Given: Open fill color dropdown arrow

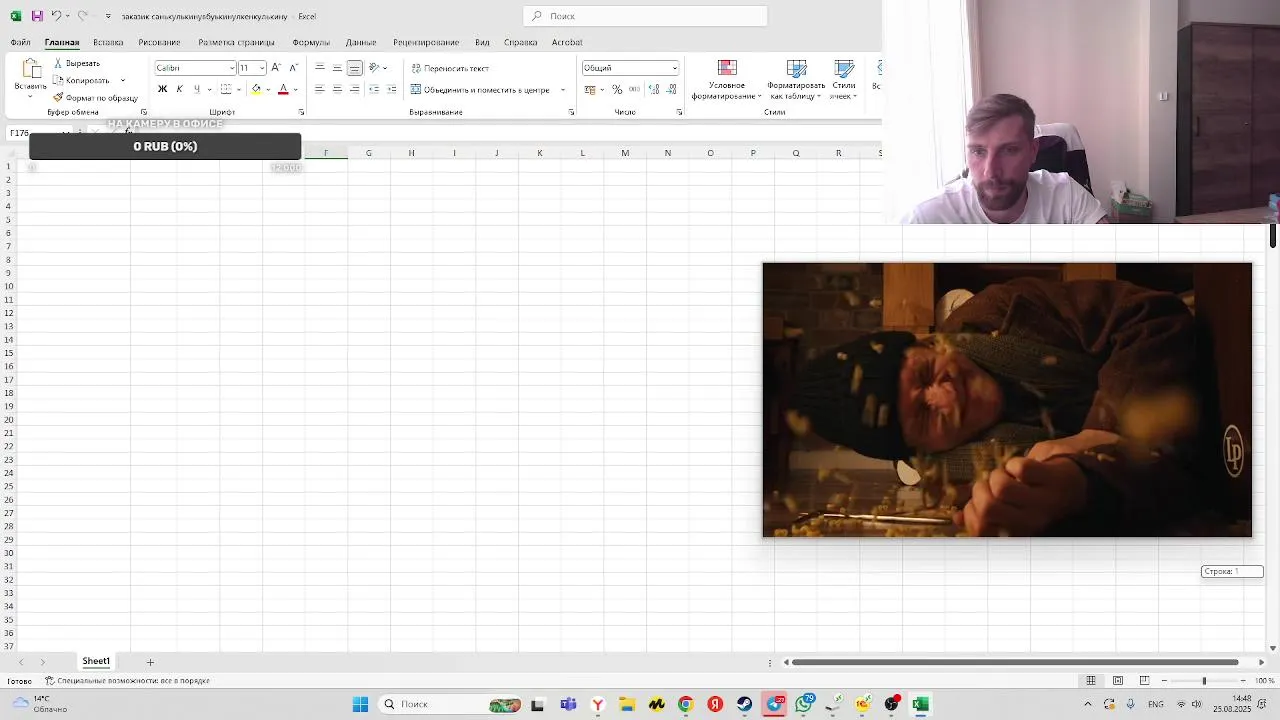Looking at the screenshot, I should [268, 90].
